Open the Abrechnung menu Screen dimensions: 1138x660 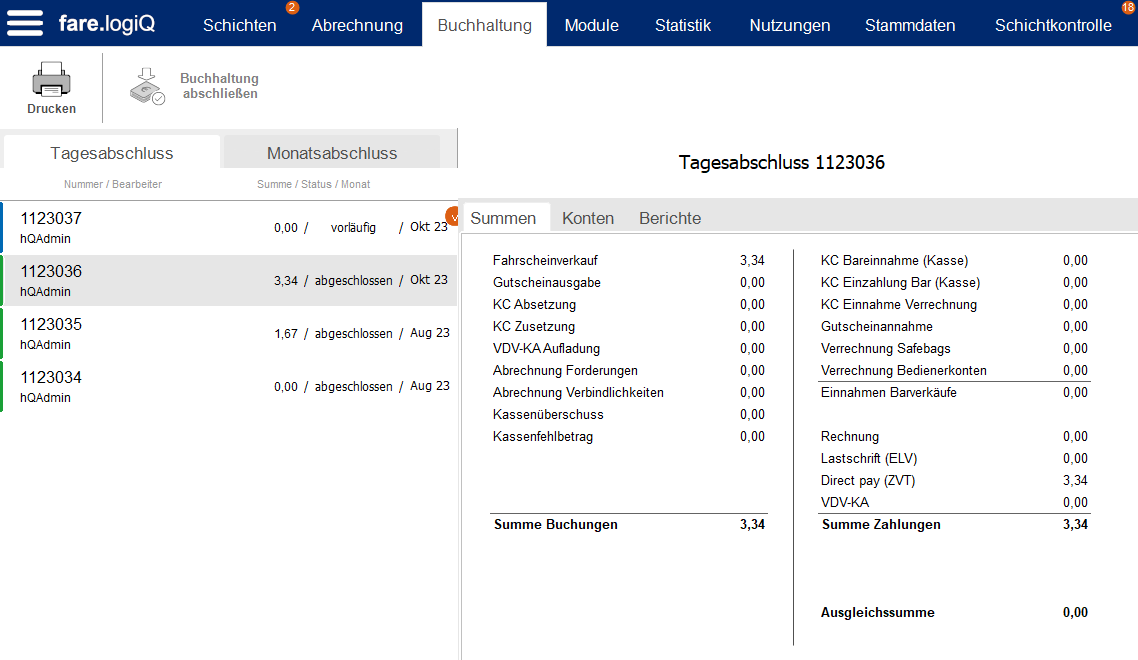[x=357, y=24]
